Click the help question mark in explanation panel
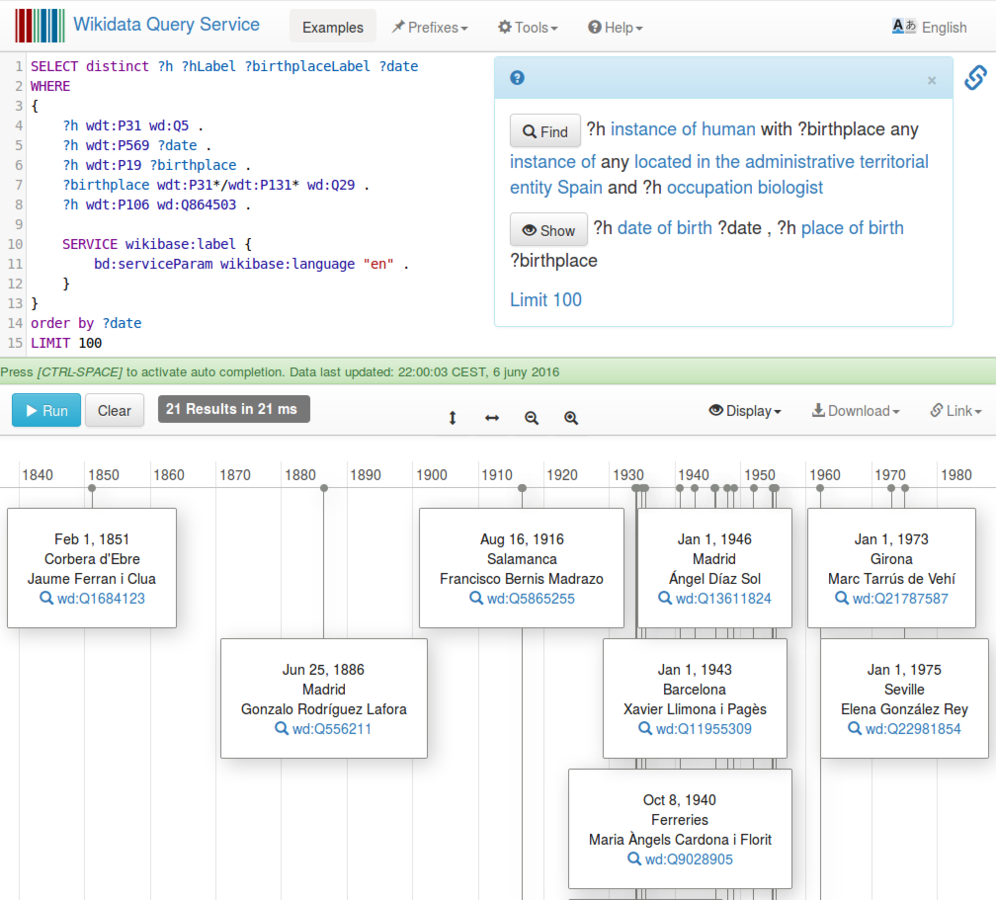996x900 pixels. tap(517, 77)
